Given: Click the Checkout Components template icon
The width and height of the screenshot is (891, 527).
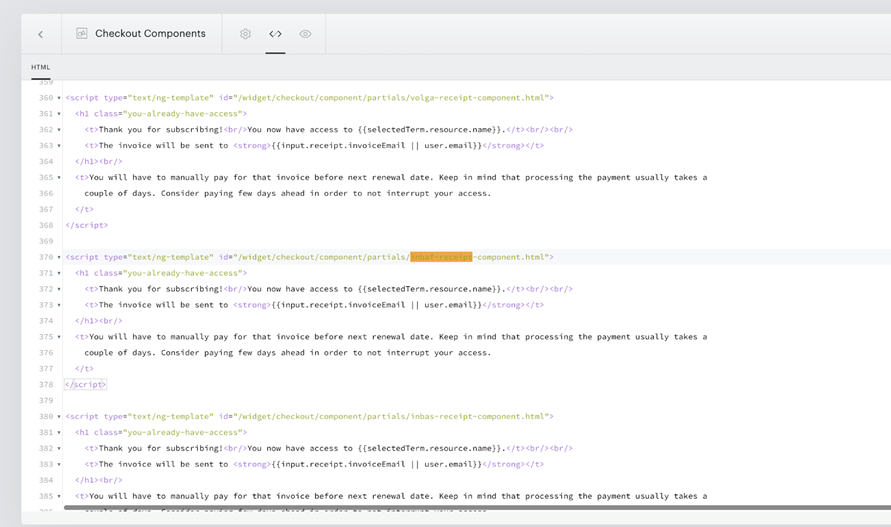Looking at the screenshot, I should [82, 34].
